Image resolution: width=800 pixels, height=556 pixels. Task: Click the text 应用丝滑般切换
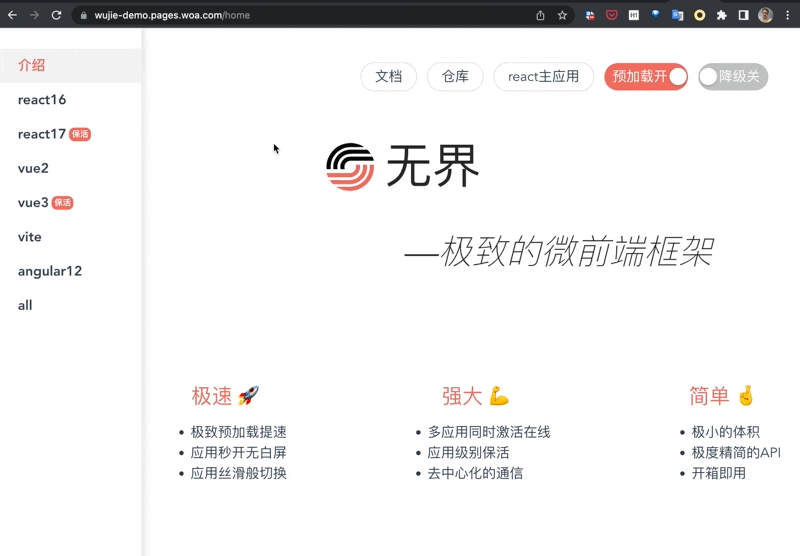238,473
